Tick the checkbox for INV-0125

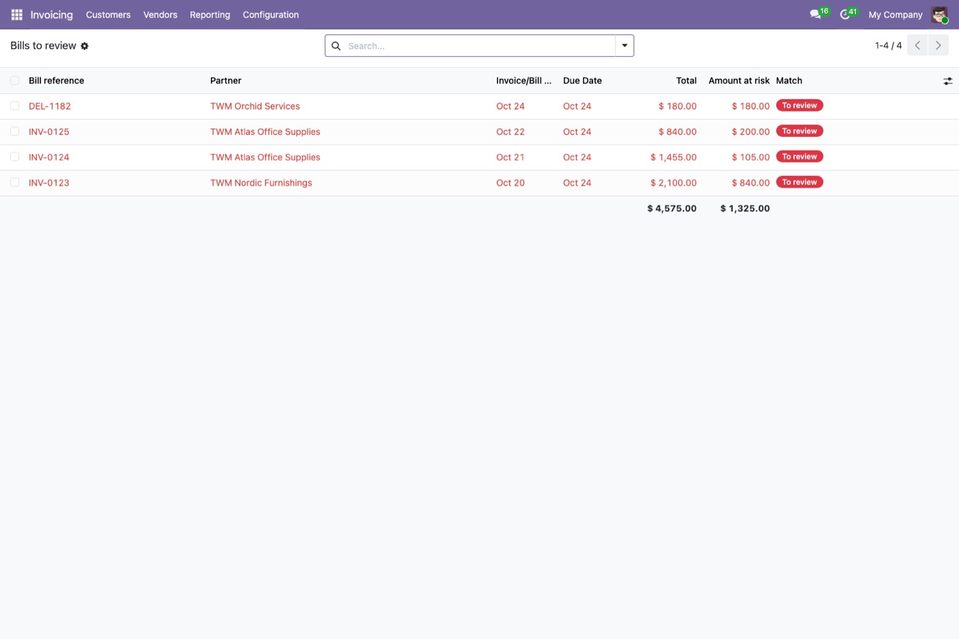[15, 131]
